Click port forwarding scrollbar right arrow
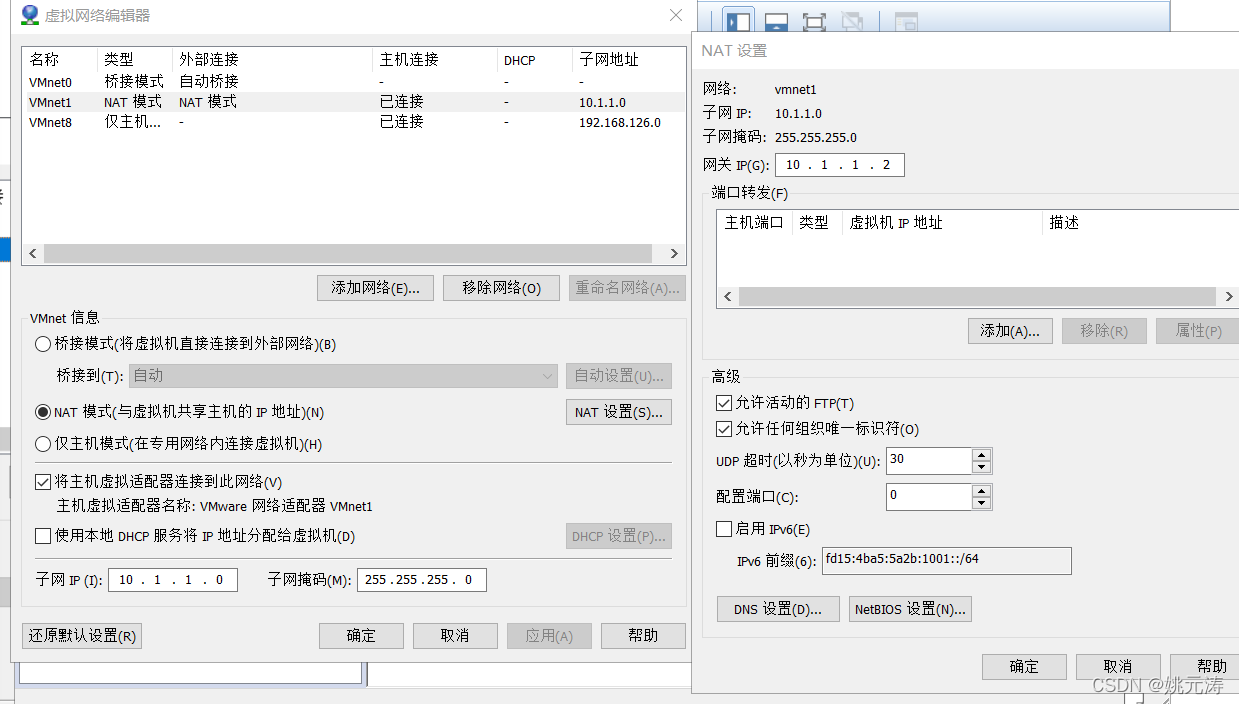 point(1229,297)
